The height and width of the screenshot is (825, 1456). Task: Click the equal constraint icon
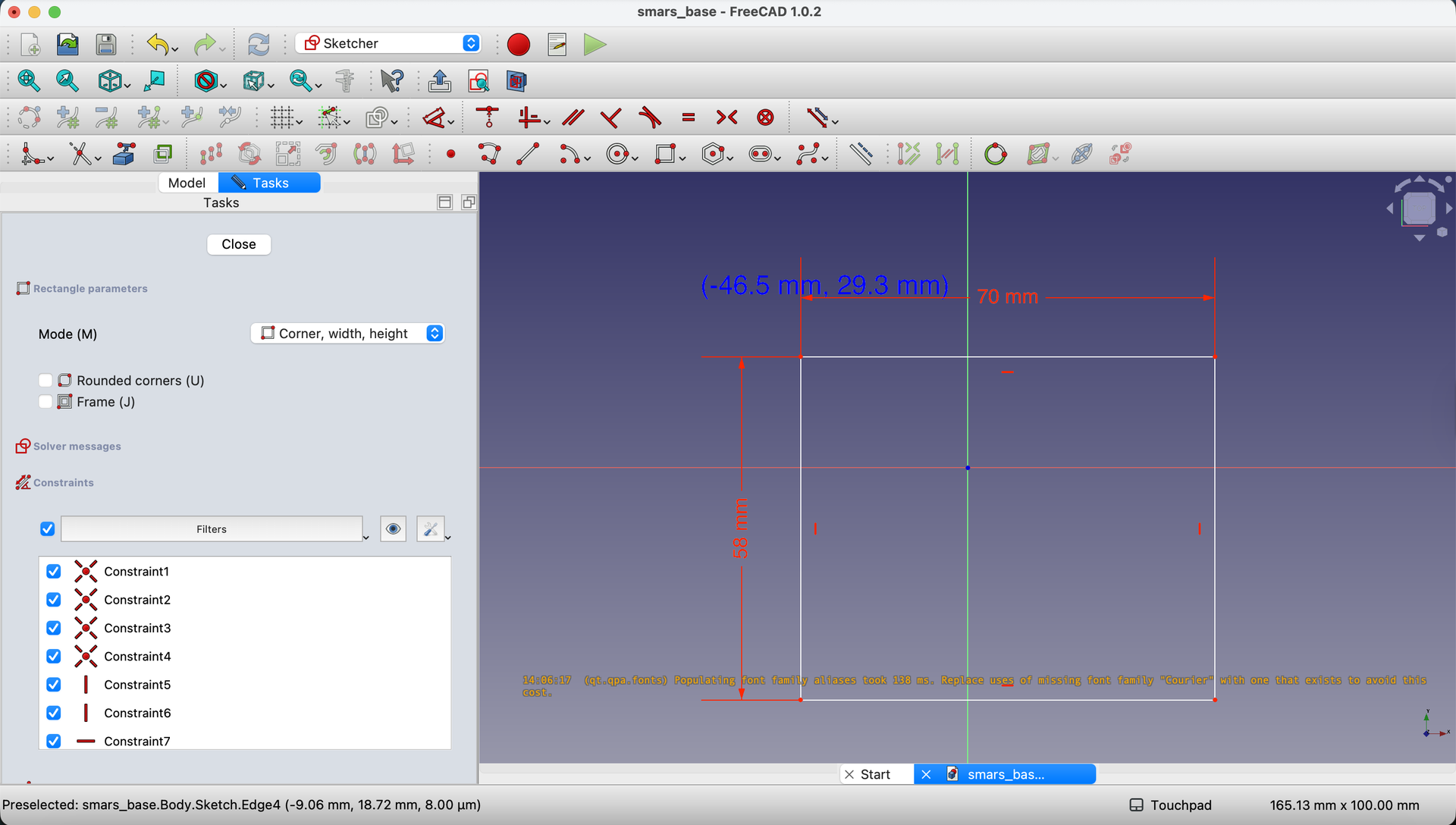tap(689, 118)
